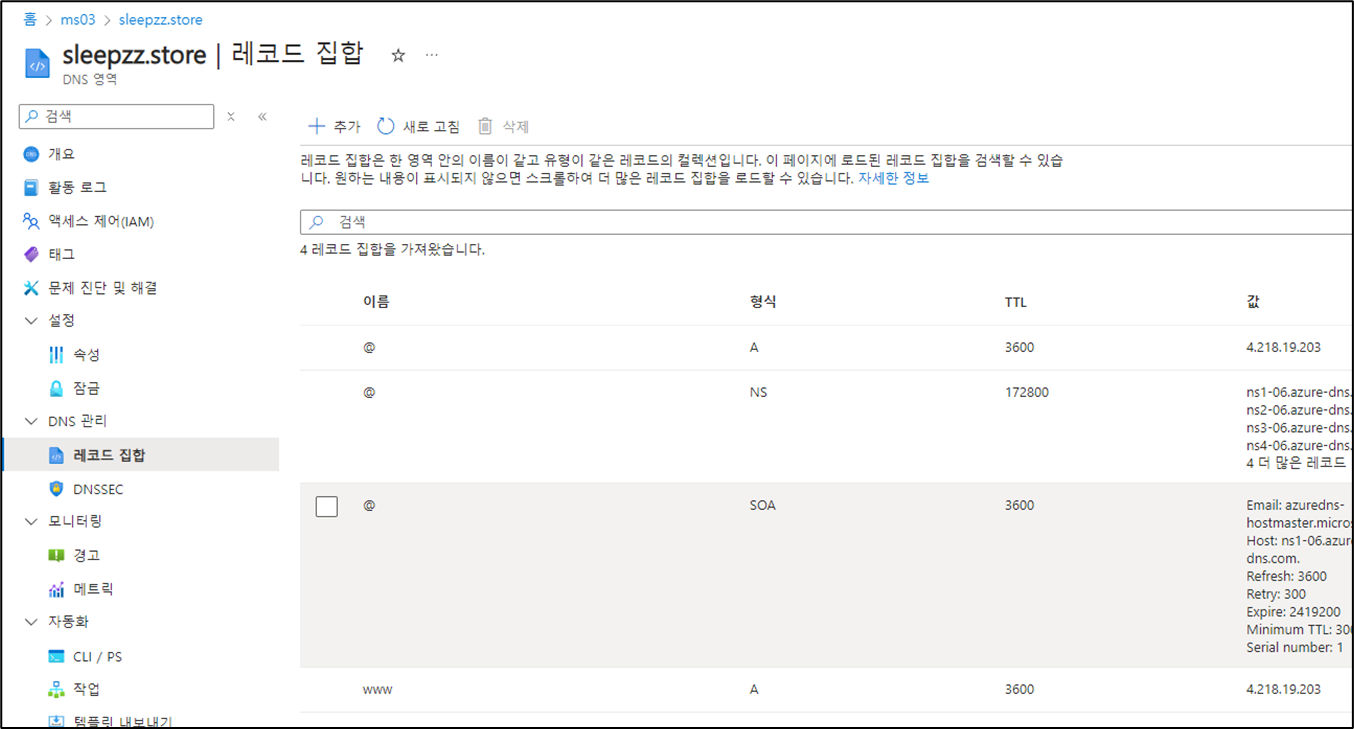The width and height of the screenshot is (1354, 729).
Task: Click the 메트릭 chart icon
Action: [56, 589]
